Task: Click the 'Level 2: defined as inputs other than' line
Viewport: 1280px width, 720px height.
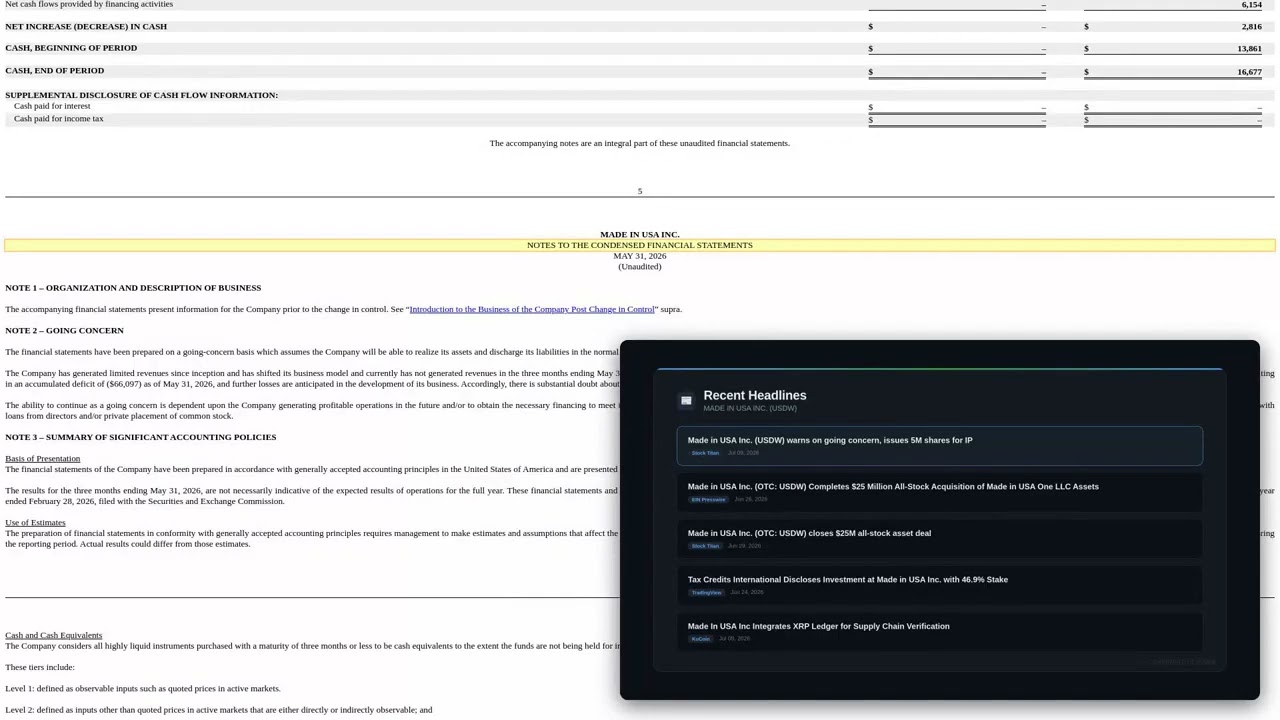Action: click(x=219, y=710)
